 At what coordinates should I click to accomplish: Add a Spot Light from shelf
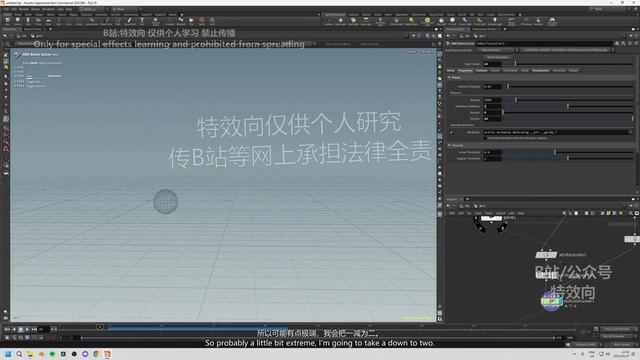click(353, 20)
